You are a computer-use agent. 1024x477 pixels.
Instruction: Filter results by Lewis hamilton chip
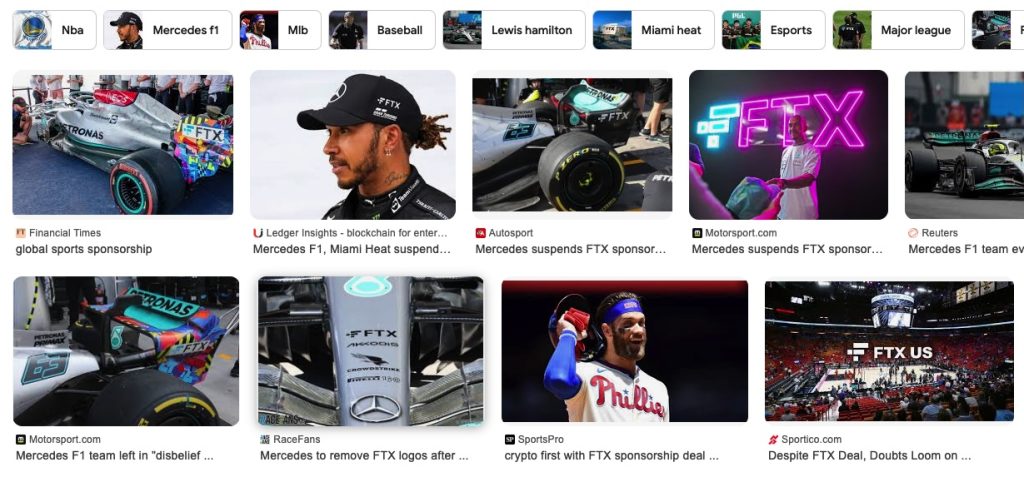513,30
